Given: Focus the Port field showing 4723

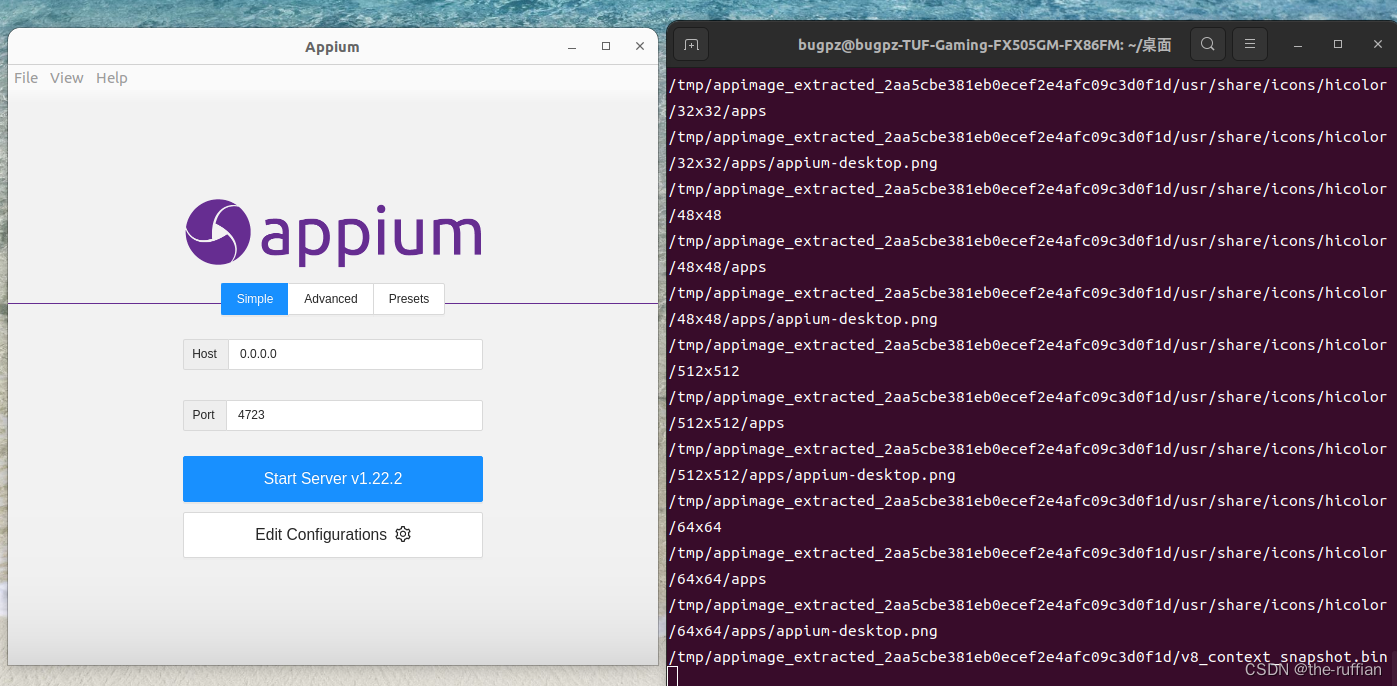Looking at the screenshot, I should tap(354, 415).
